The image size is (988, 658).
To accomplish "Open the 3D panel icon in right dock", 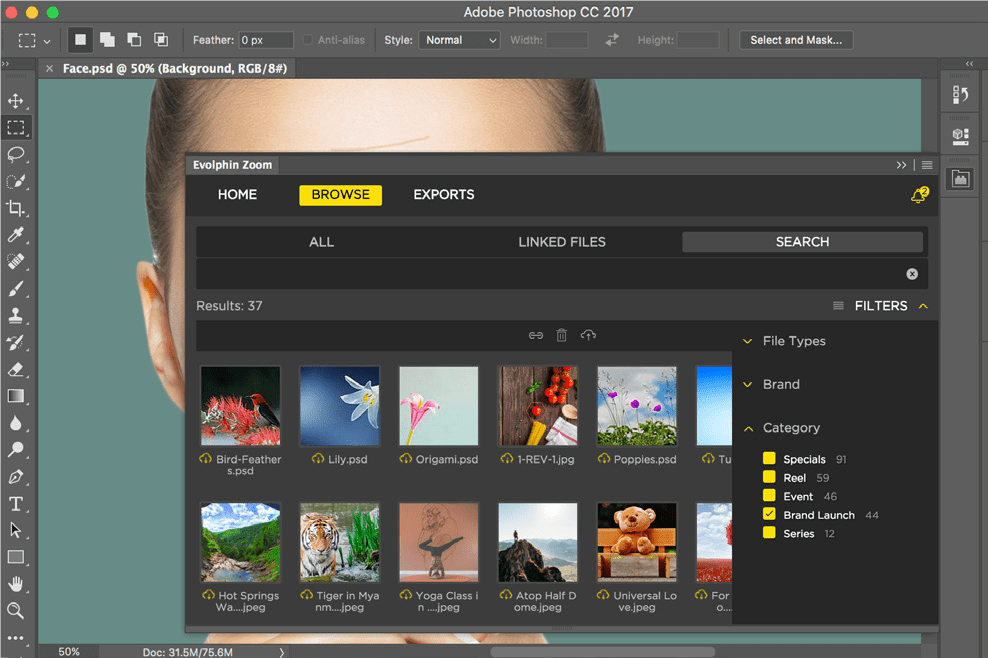I will 960,136.
